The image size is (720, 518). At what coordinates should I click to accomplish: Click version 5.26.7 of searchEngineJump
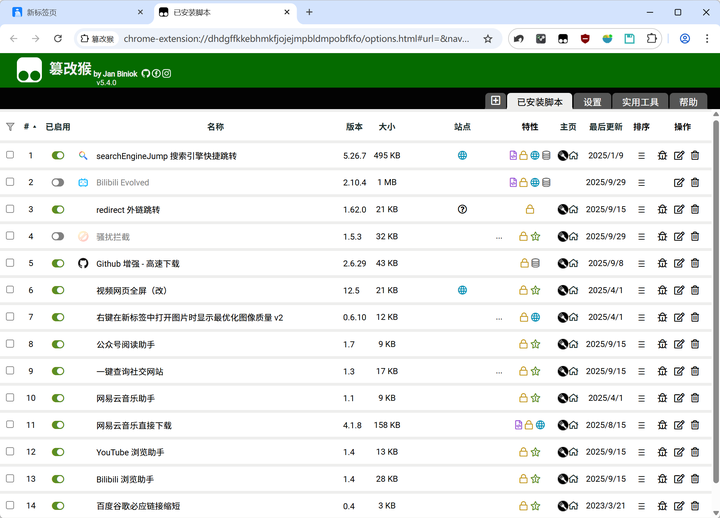point(354,156)
